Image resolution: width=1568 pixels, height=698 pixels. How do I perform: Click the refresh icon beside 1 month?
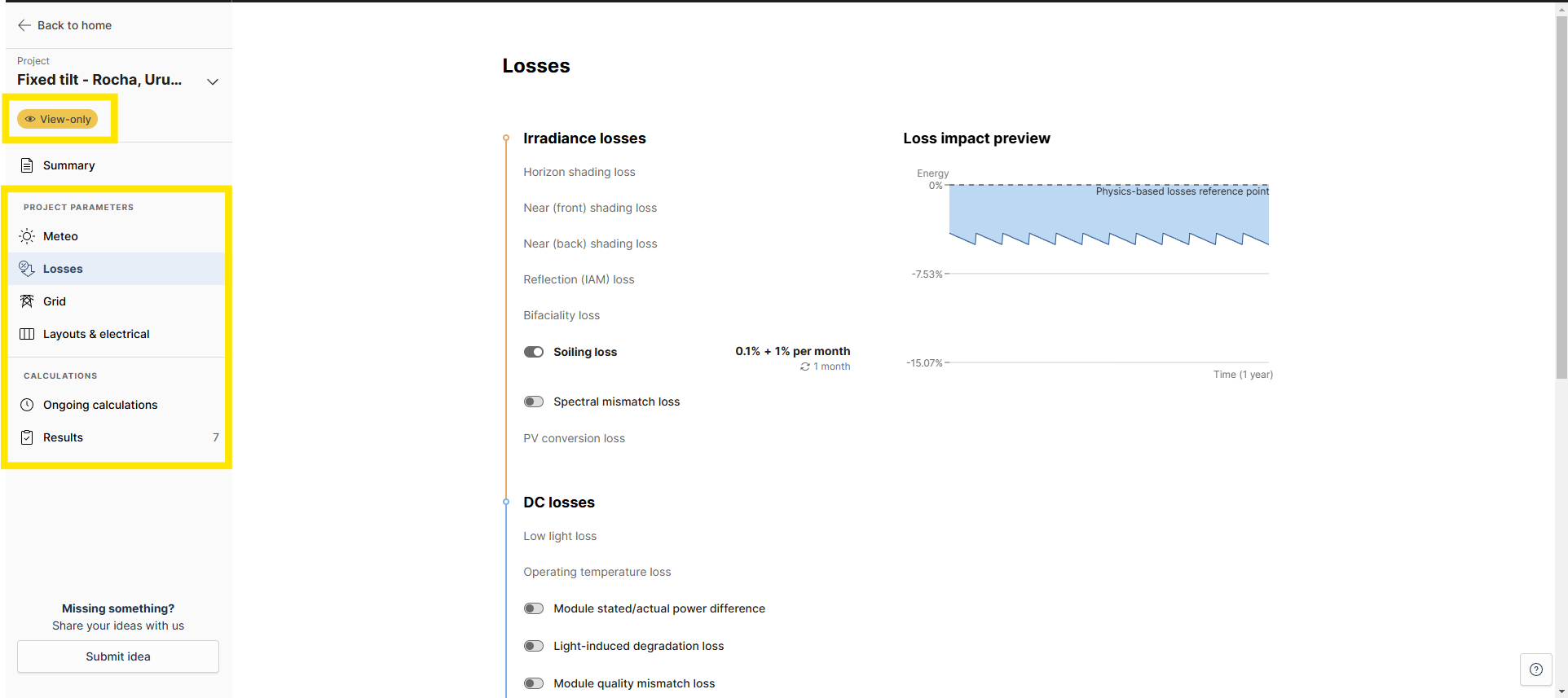coord(805,367)
